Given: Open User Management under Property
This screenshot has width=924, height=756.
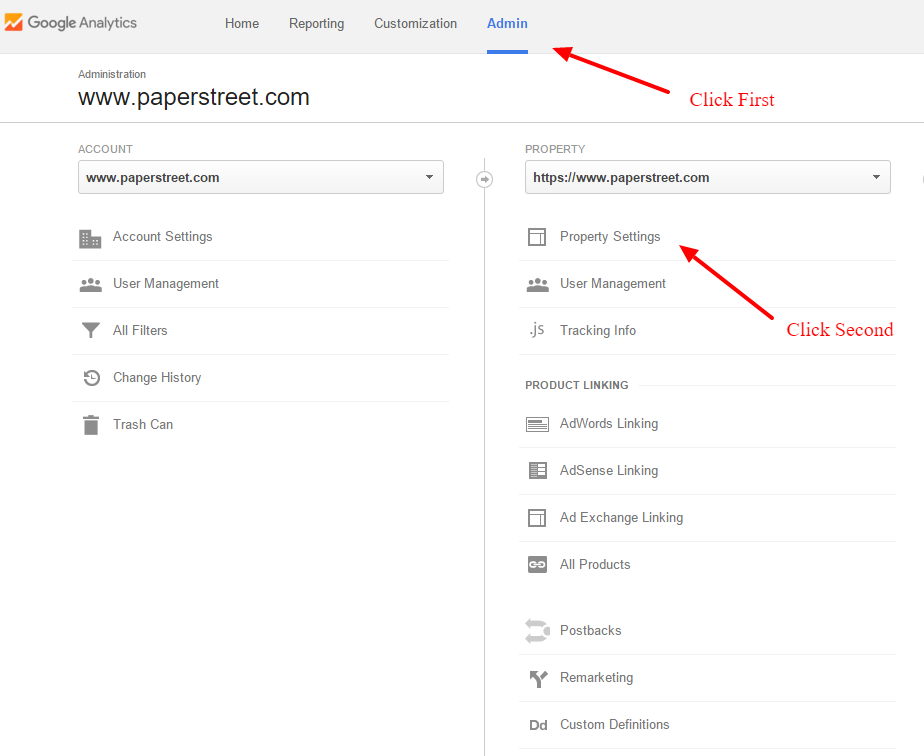Looking at the screenshot, I should point(613,283).
